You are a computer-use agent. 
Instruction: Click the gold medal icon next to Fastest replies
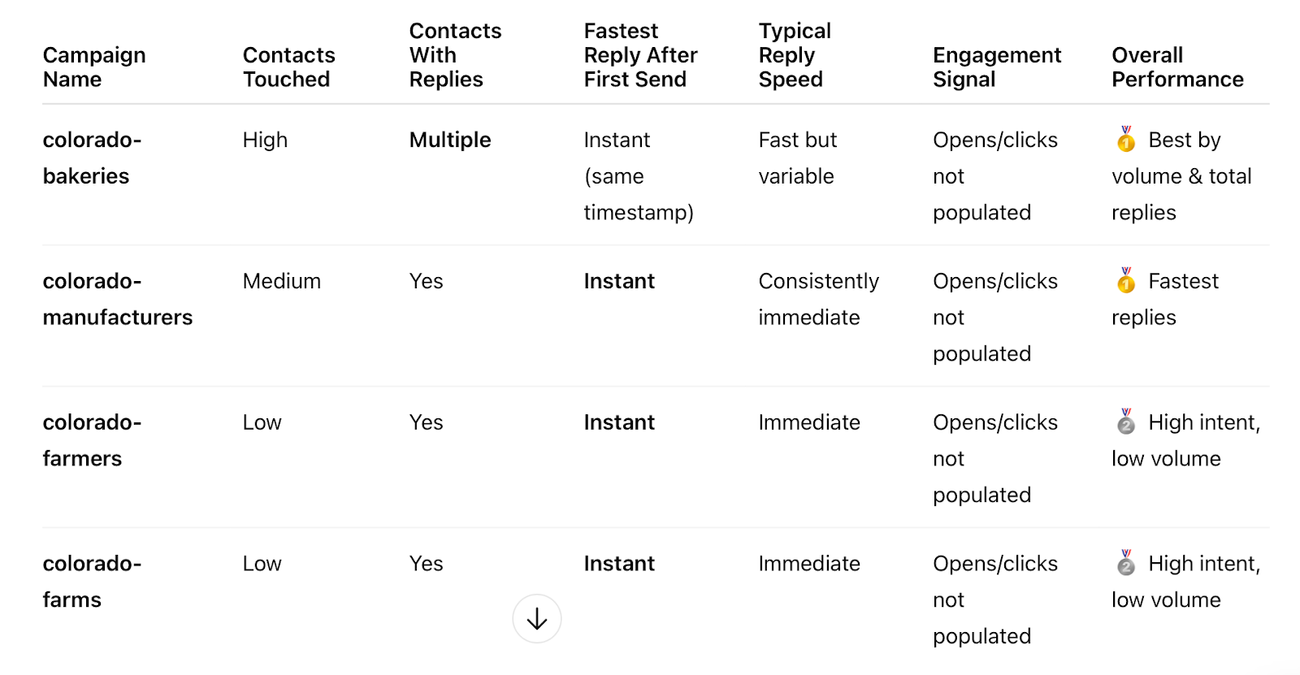[1126, 282]
